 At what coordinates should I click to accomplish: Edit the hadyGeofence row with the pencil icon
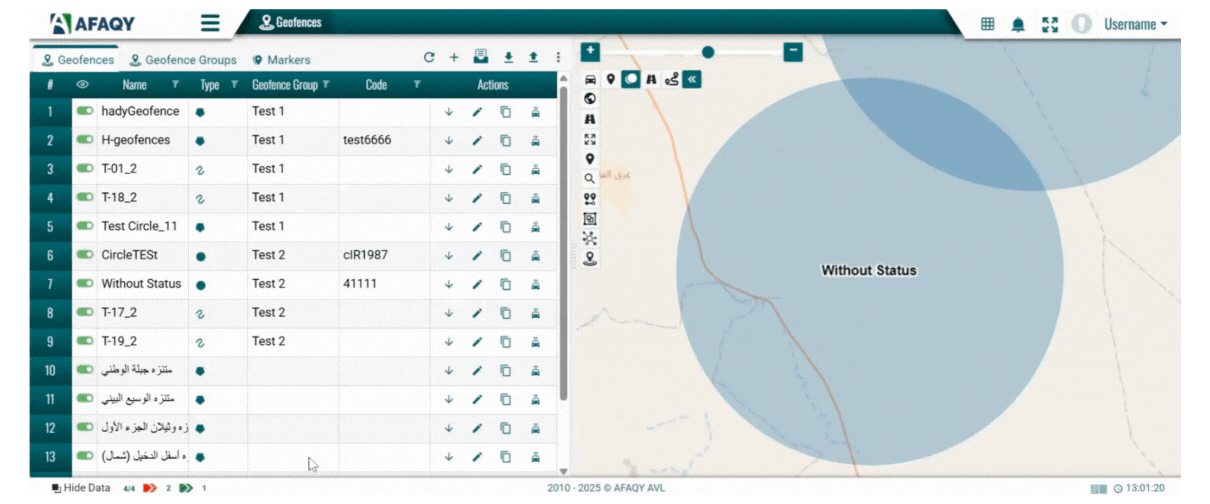(477, 112)
